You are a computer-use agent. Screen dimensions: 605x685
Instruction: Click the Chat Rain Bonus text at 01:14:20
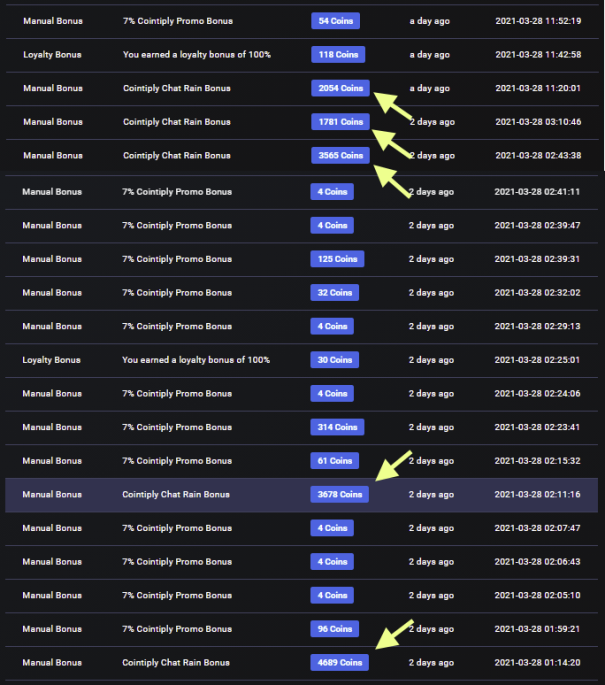point(176,663)
